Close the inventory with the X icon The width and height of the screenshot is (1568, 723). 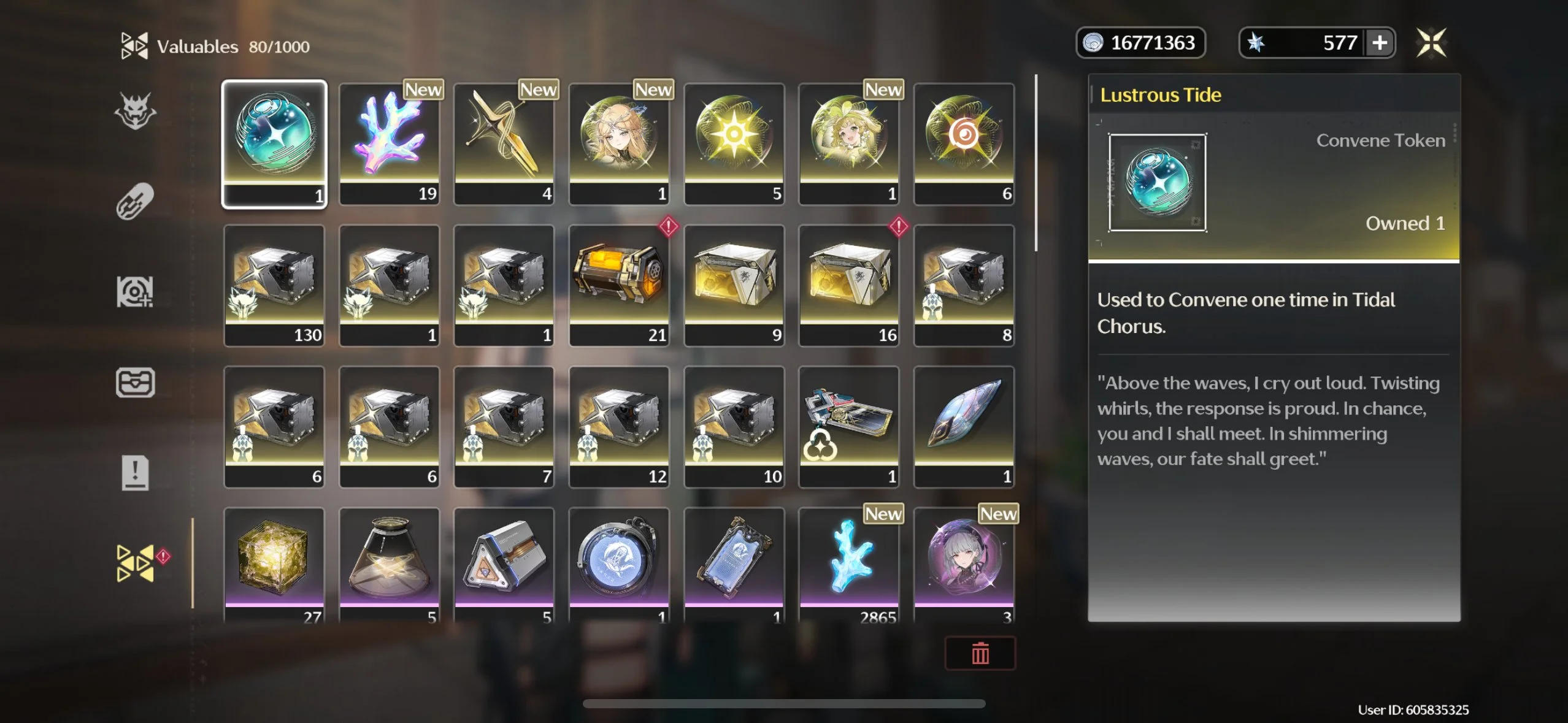1431,43
